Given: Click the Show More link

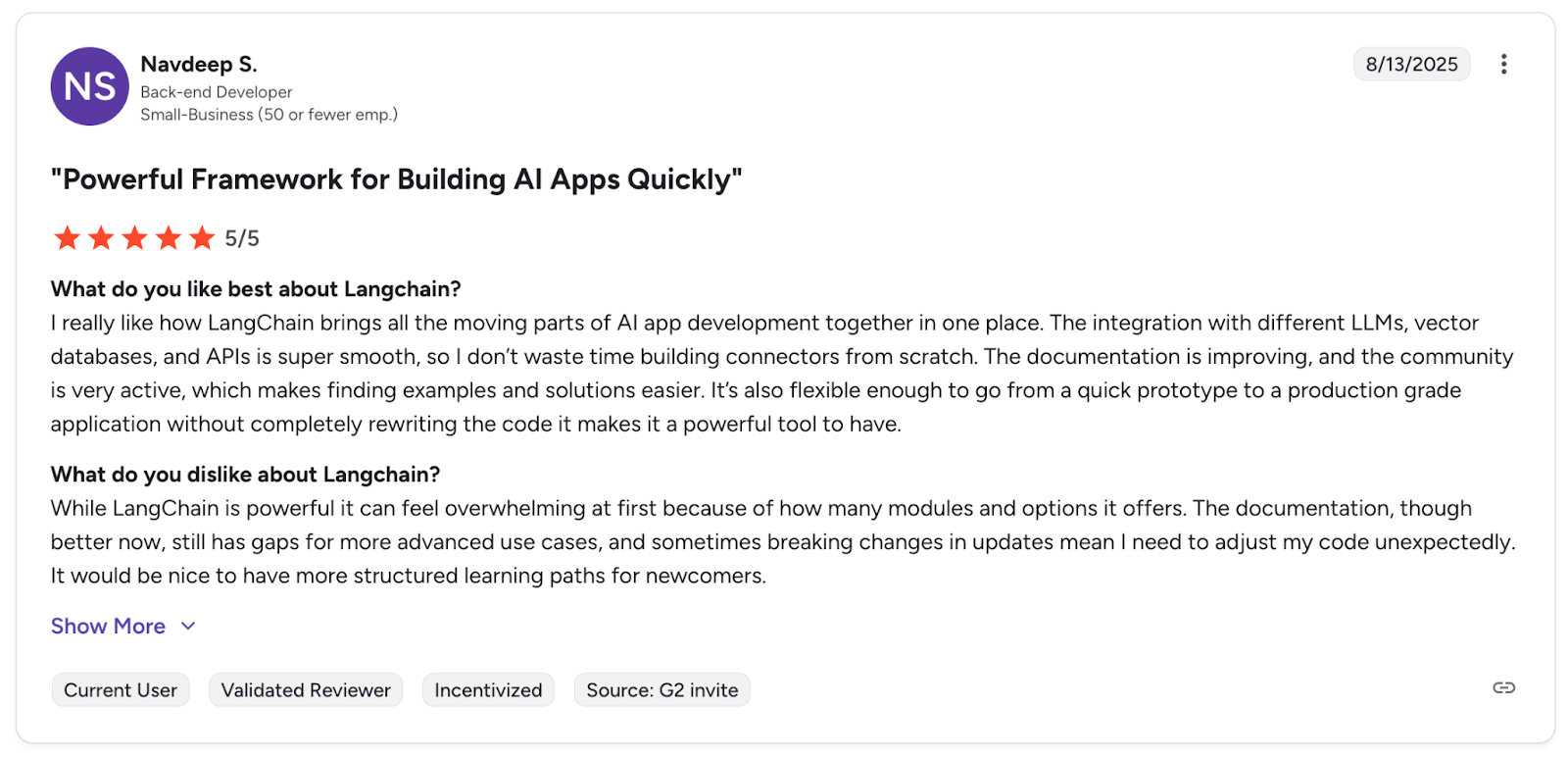Looking at the screenshot, I should tap(108, 626).
